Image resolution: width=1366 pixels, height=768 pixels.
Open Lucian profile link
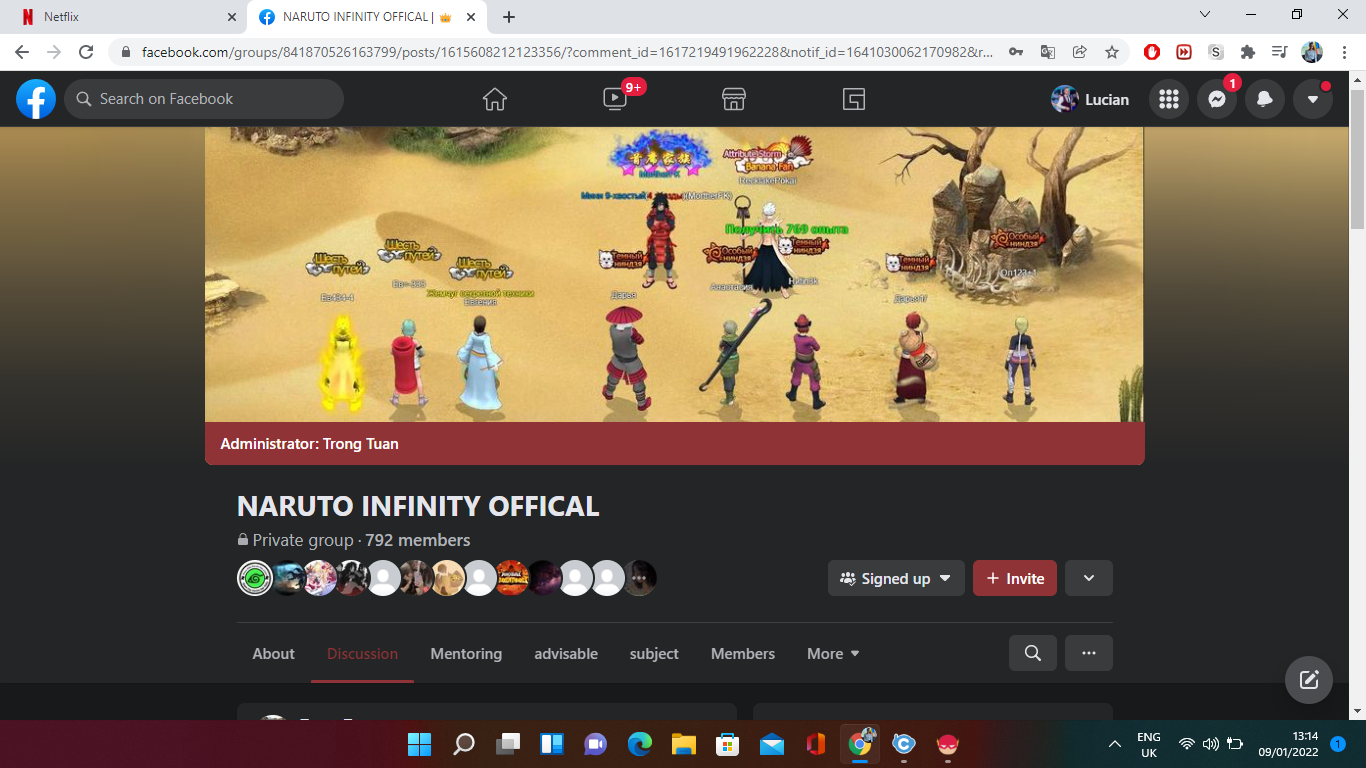(1090, 99)
